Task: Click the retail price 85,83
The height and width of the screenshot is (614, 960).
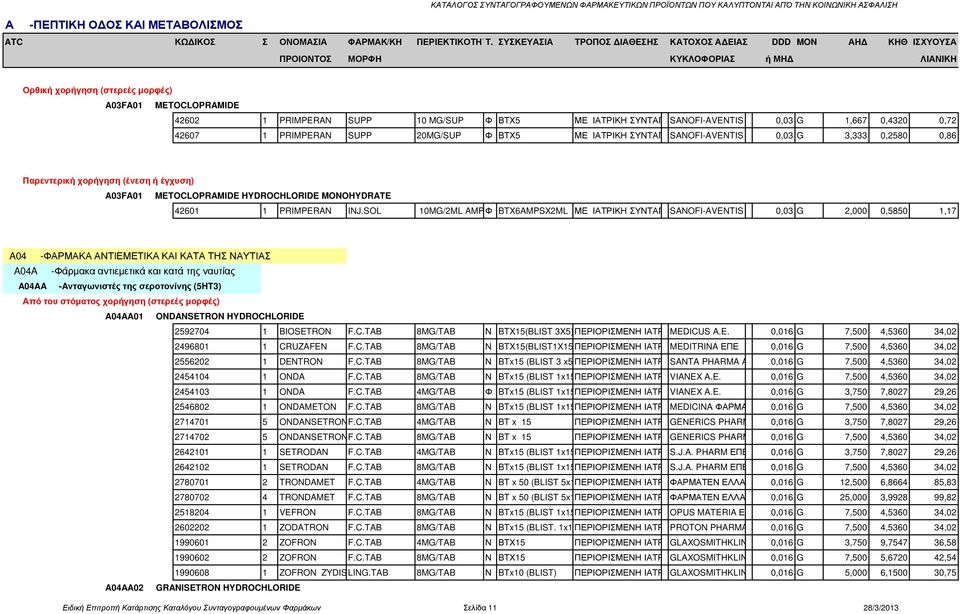Action: 945,482
